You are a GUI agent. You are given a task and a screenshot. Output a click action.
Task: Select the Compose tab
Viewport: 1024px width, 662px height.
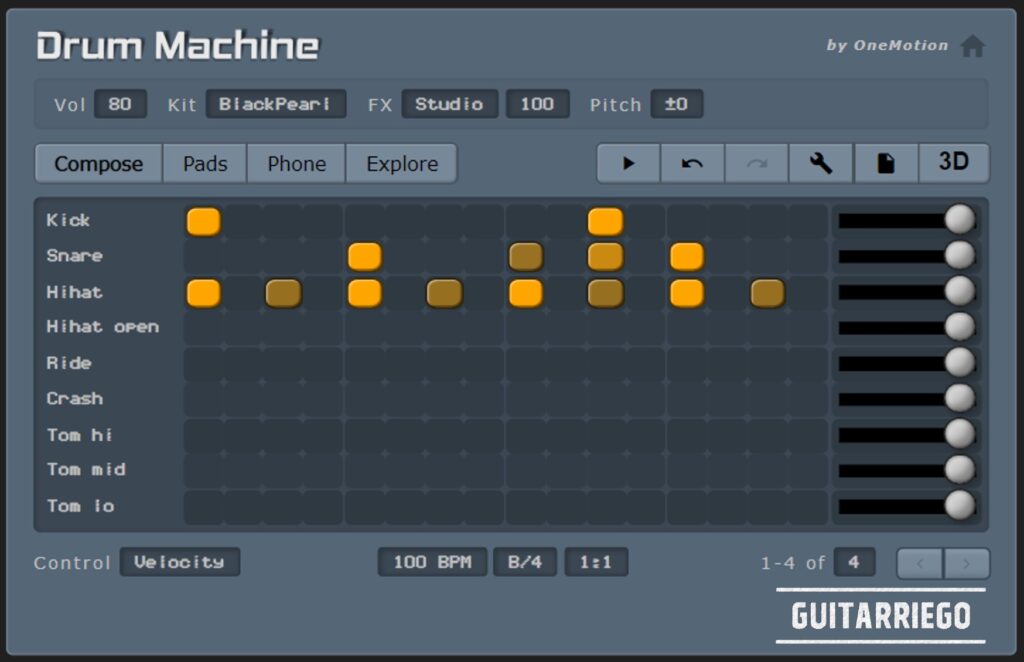[x=99, y=163]
